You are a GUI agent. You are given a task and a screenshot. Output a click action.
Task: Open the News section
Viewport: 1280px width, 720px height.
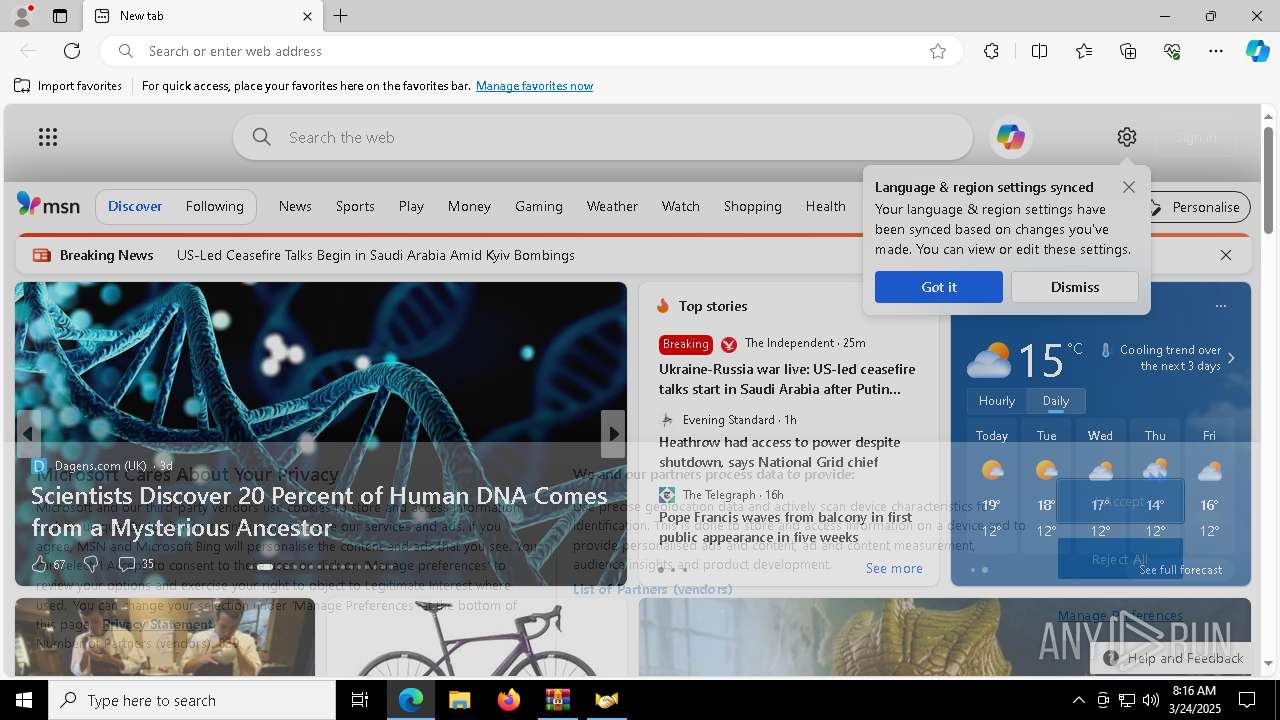(x=295, y=206)
